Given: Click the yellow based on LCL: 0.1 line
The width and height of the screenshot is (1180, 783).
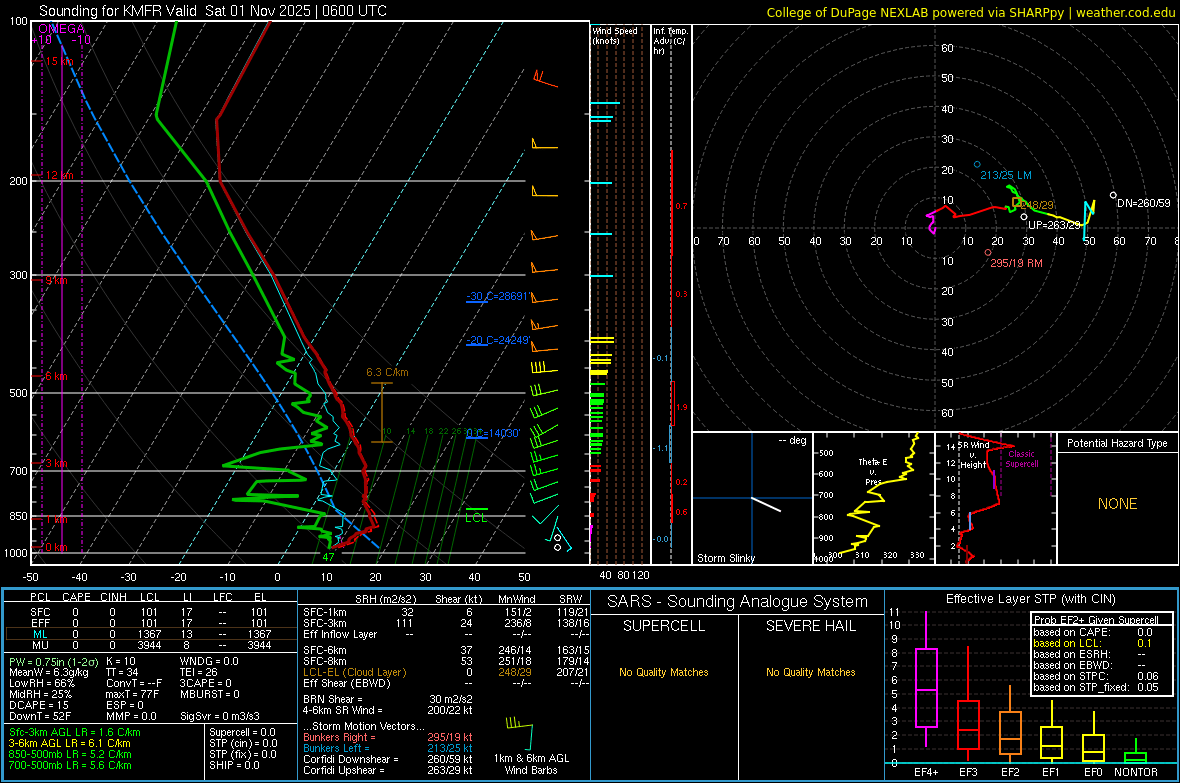Looking at the screenshot, I should click(x=1092, y=643).
